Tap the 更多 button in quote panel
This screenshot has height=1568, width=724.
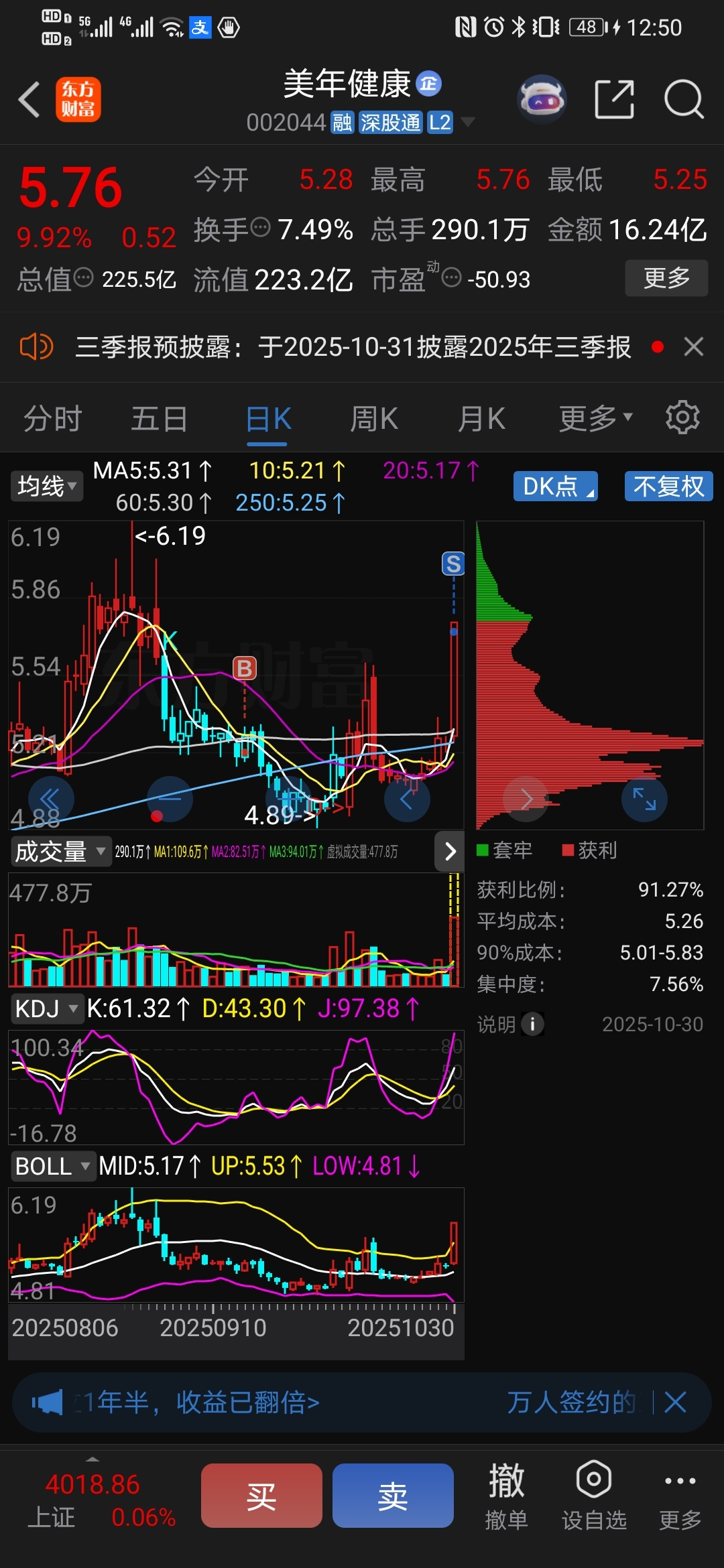(x=666, y=278)
